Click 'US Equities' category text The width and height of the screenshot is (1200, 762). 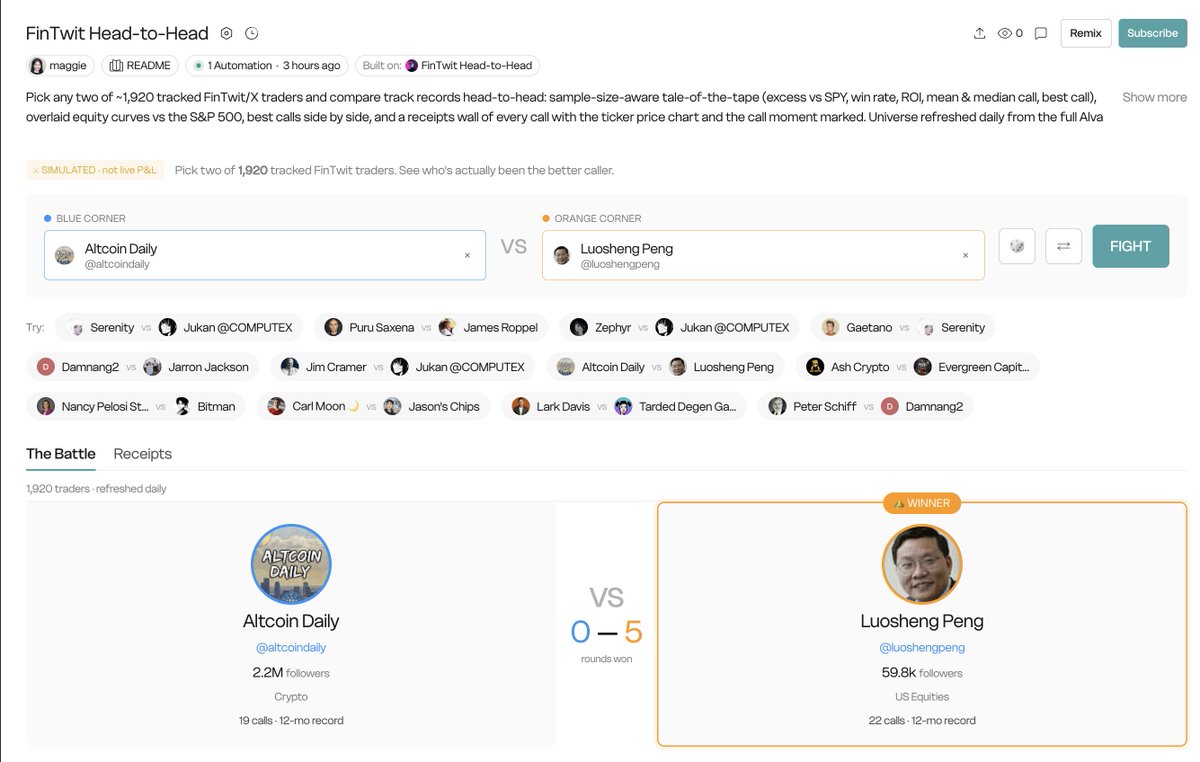click(922, 697)
